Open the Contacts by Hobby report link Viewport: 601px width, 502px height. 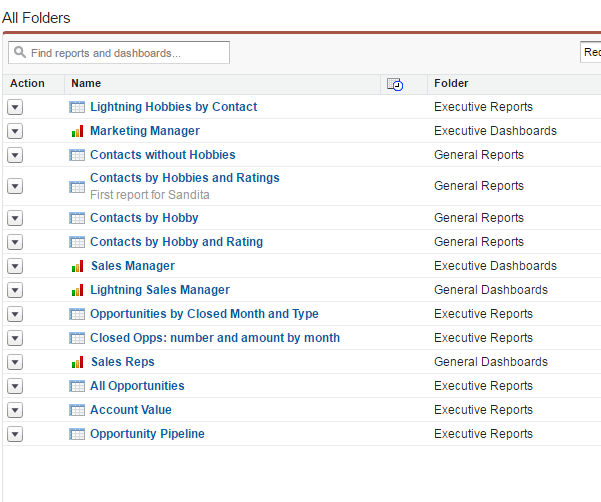pyautogui.click(x=144, y=218)
